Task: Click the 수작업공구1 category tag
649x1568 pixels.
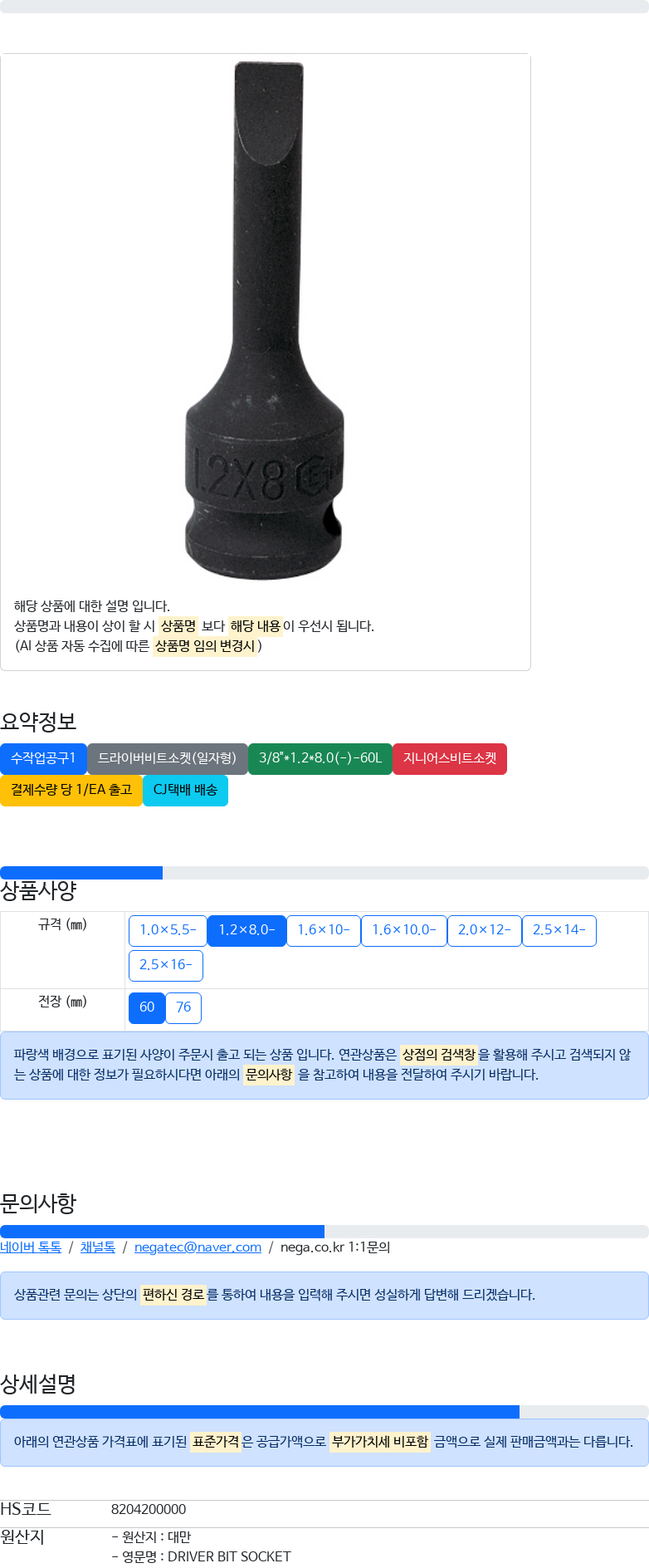Action: tap(43, 758)
